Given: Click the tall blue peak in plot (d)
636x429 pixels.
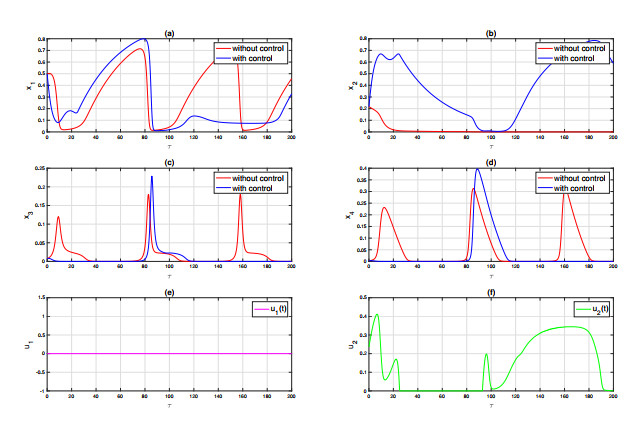Looking at the screenshot, I should click(478, 170).
